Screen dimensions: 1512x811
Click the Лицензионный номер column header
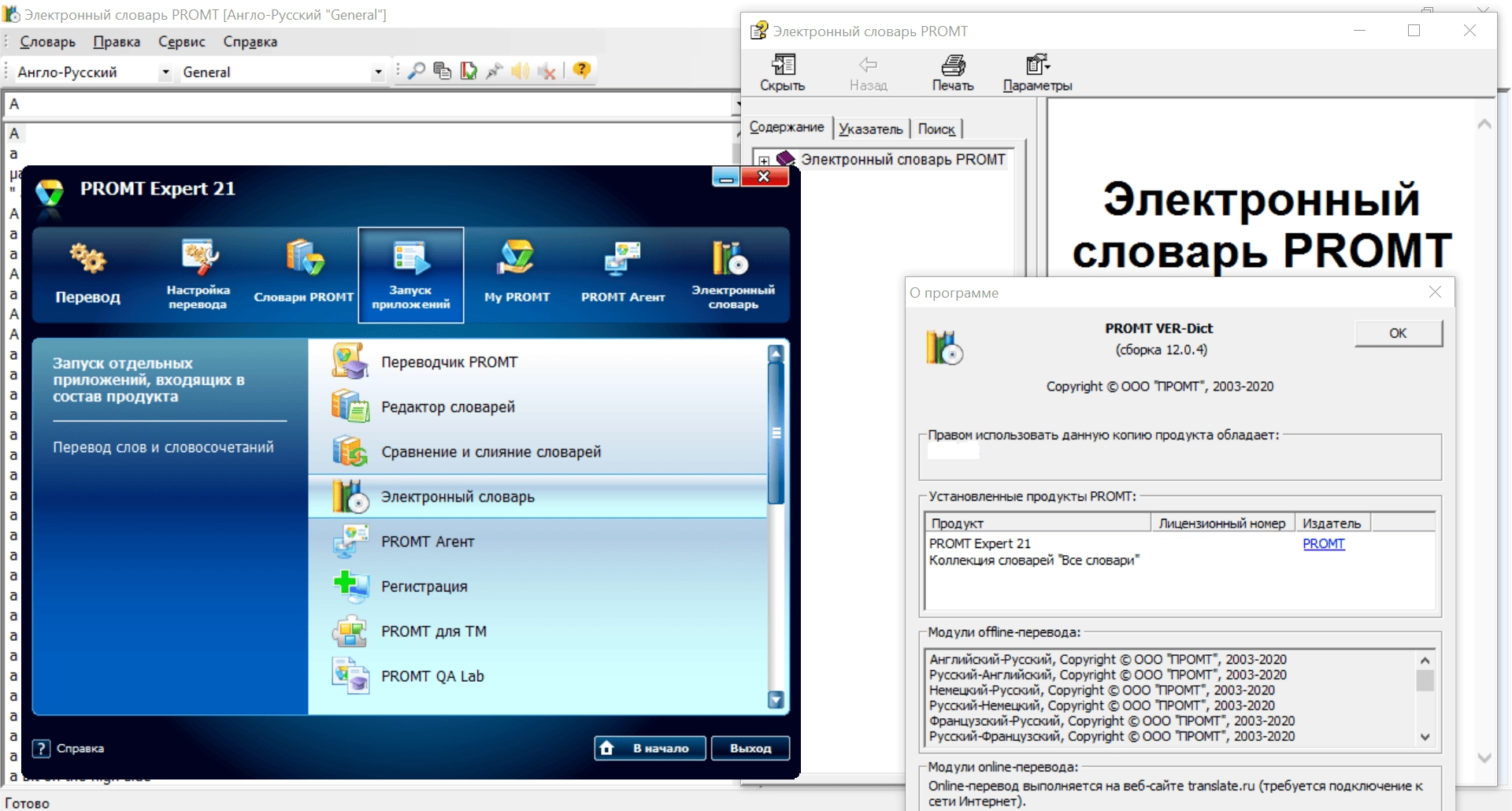[1222, 523]
